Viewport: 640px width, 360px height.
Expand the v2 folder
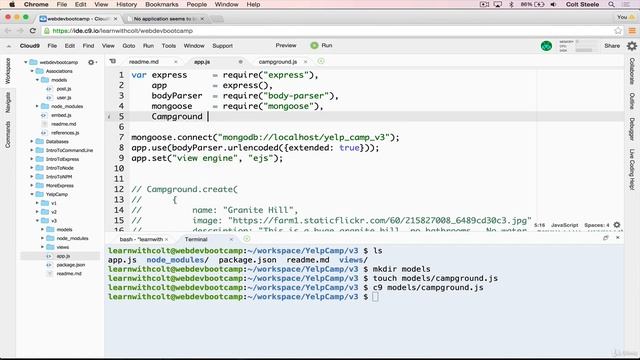37,212
